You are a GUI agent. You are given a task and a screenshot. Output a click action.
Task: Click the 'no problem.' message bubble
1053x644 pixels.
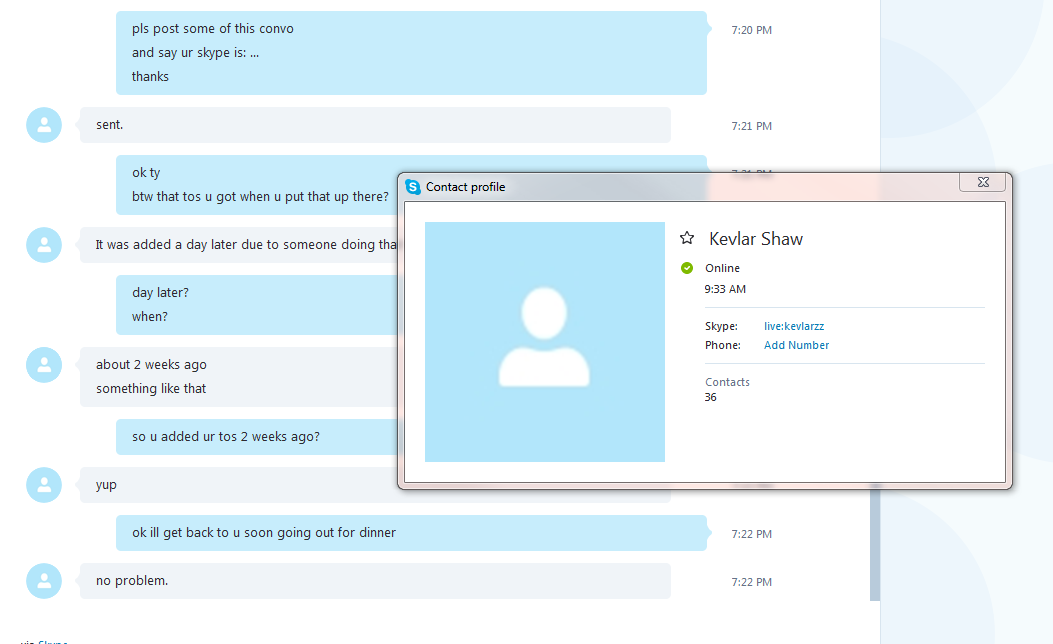(375, 581)
